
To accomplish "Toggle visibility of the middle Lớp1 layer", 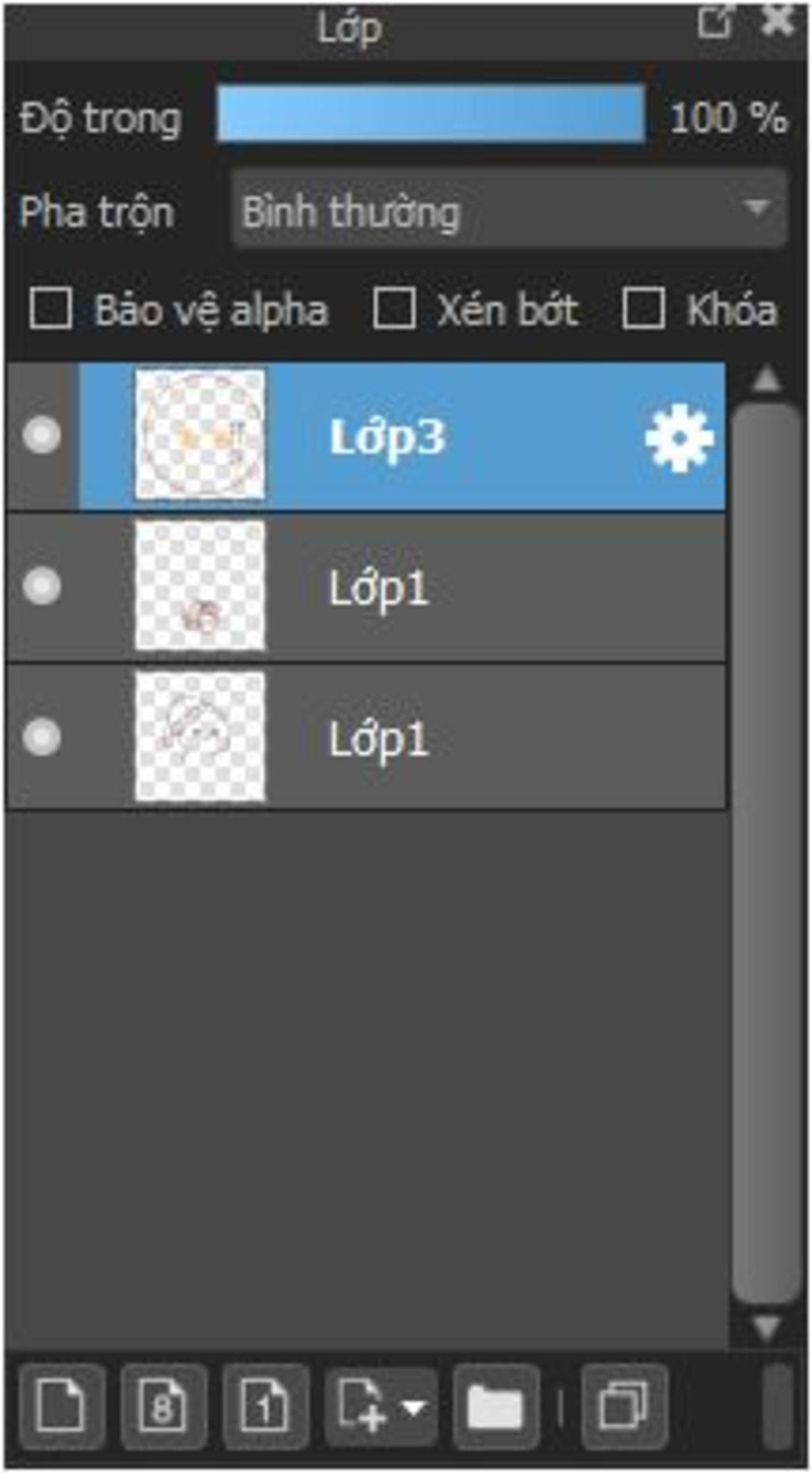I will click(x=41, y=586).
